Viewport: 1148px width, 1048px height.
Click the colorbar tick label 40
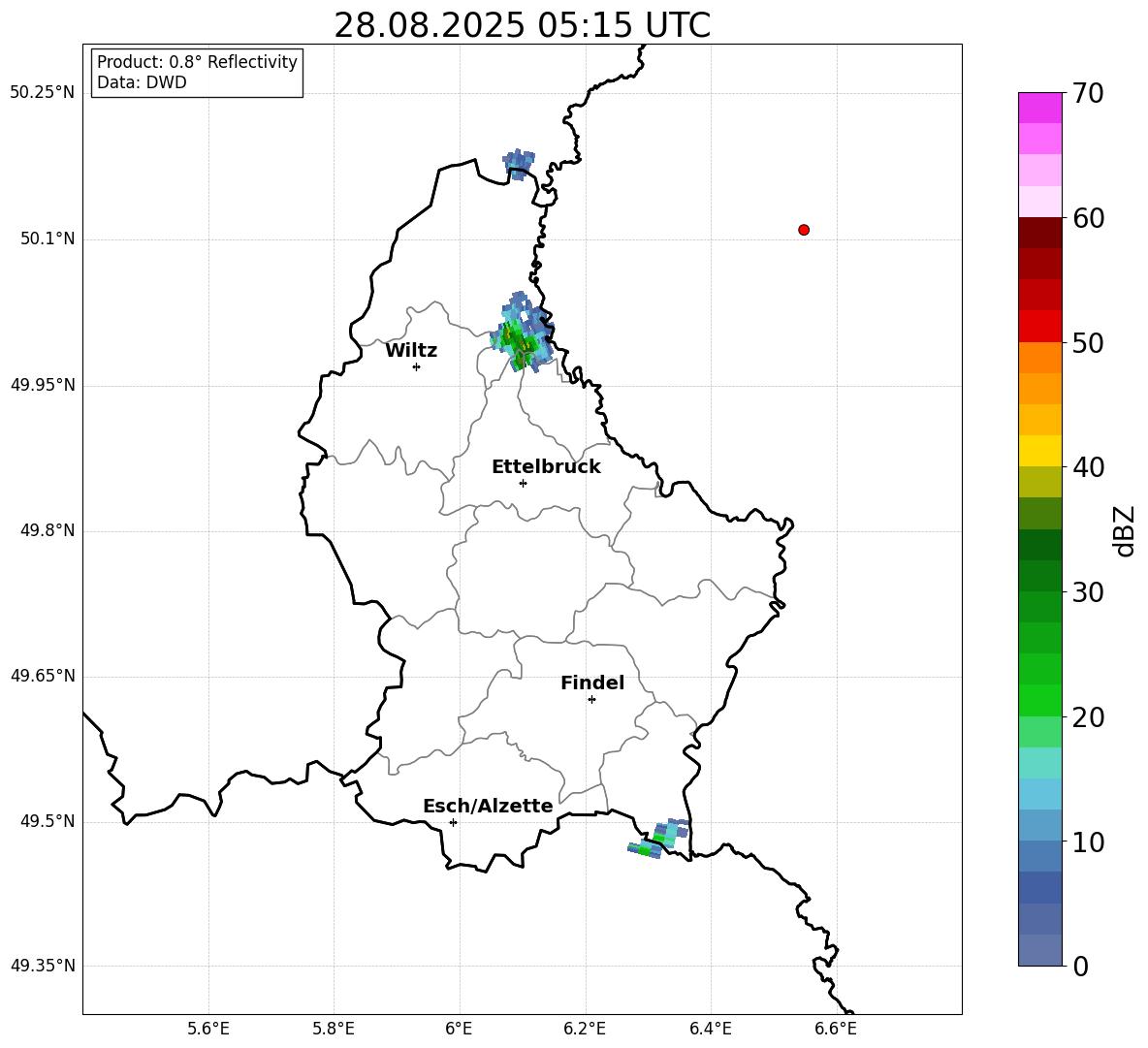[1087, 467]
